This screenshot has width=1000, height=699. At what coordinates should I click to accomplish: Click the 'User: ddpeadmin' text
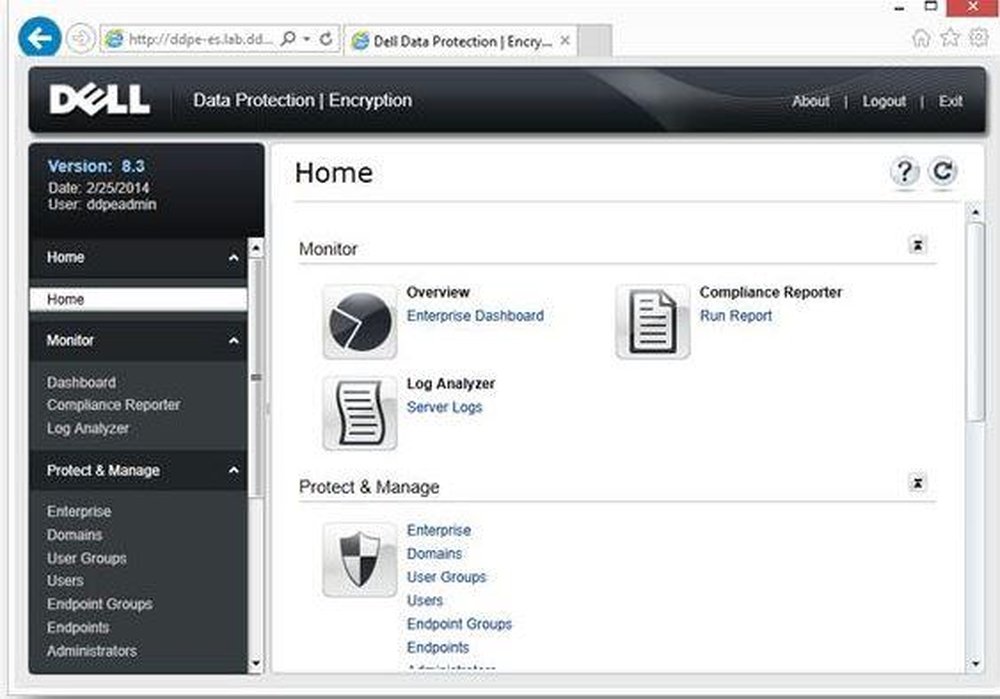pos(102,205)
